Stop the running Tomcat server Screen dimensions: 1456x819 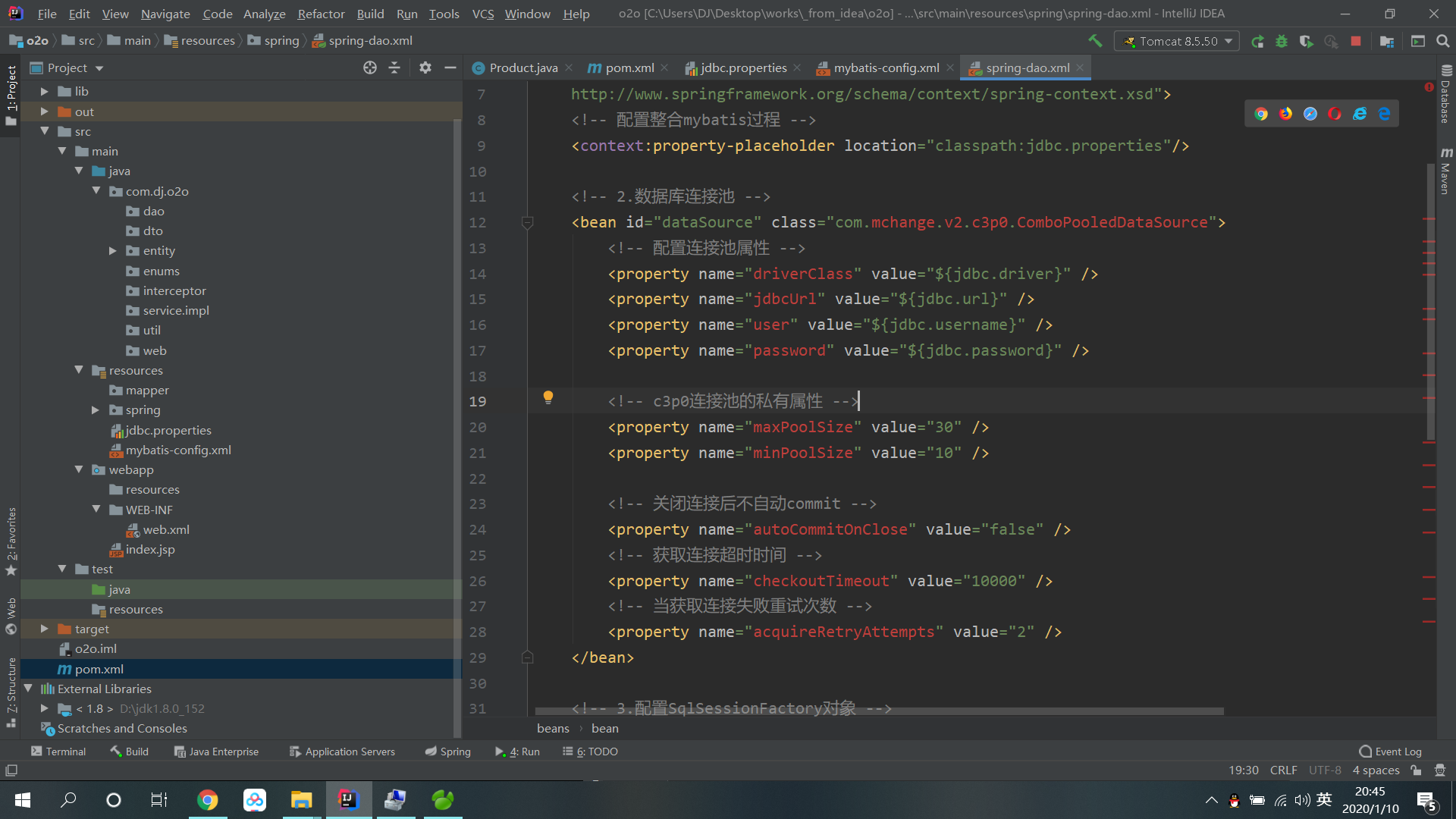pos(1356,41)
